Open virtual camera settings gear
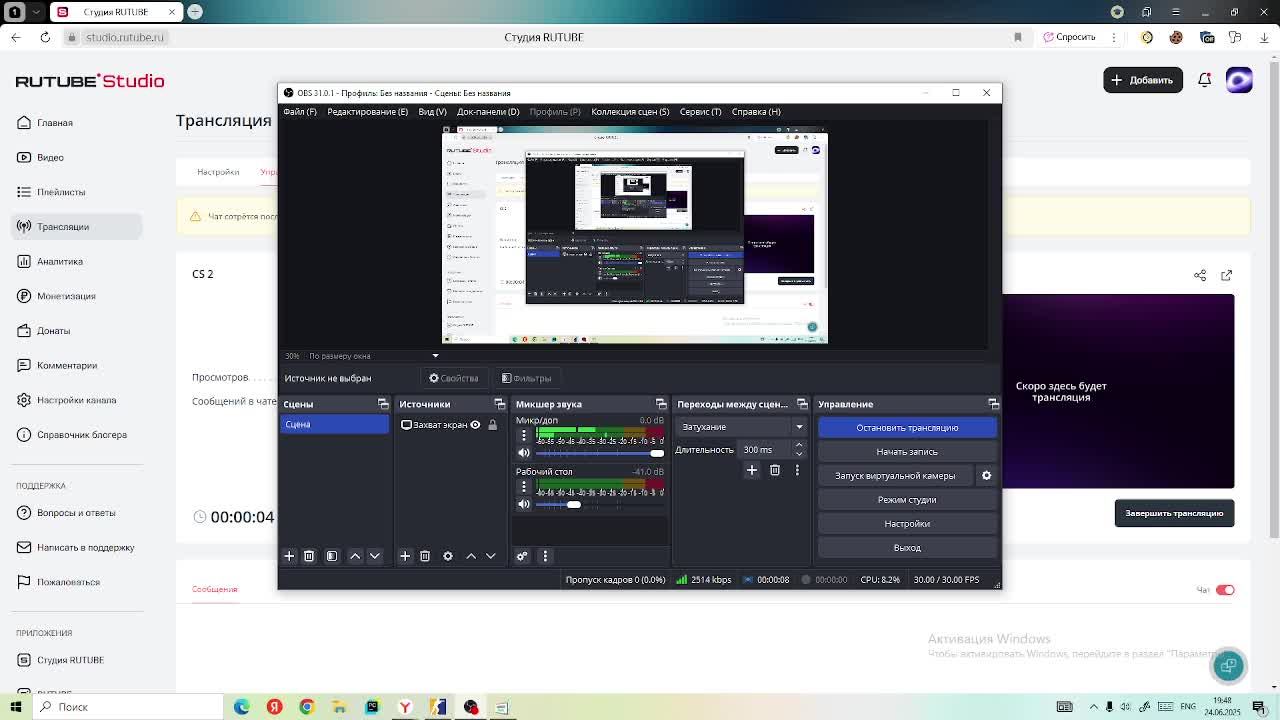The width and height of the screenshot is (1280, 720). [986, 476]
